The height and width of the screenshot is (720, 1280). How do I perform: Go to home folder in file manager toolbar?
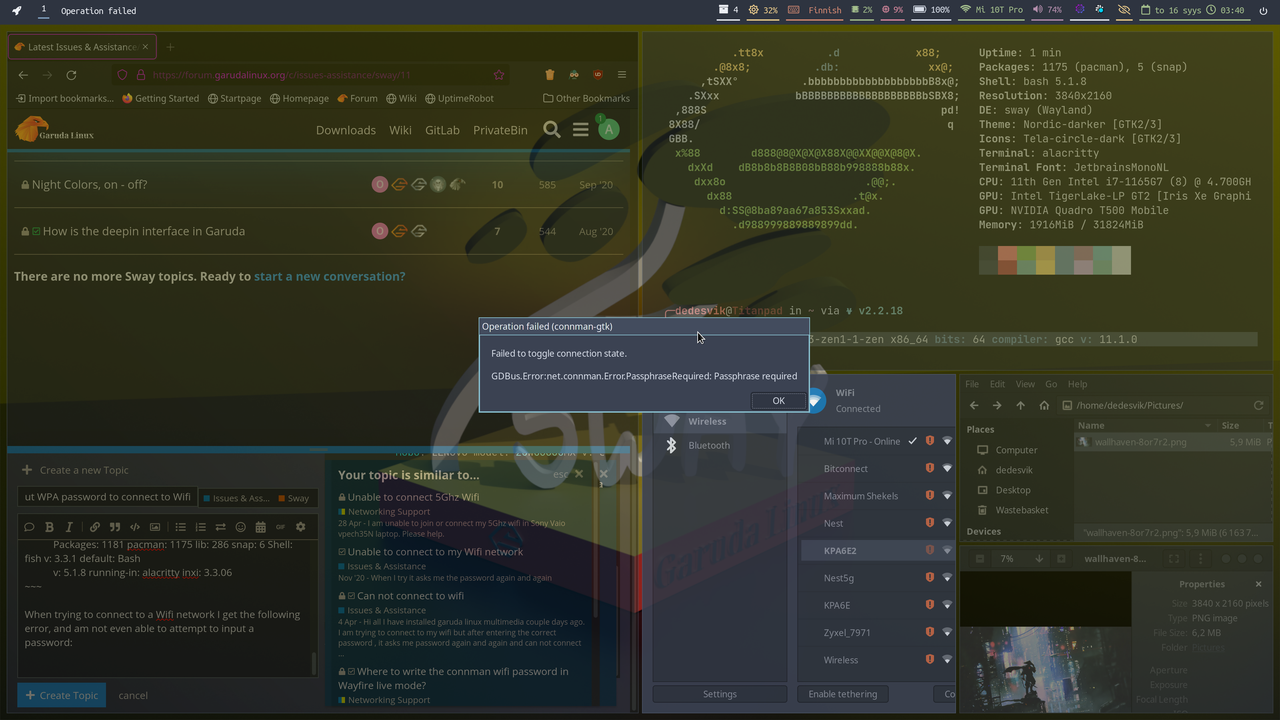(x=1044, y=405)
